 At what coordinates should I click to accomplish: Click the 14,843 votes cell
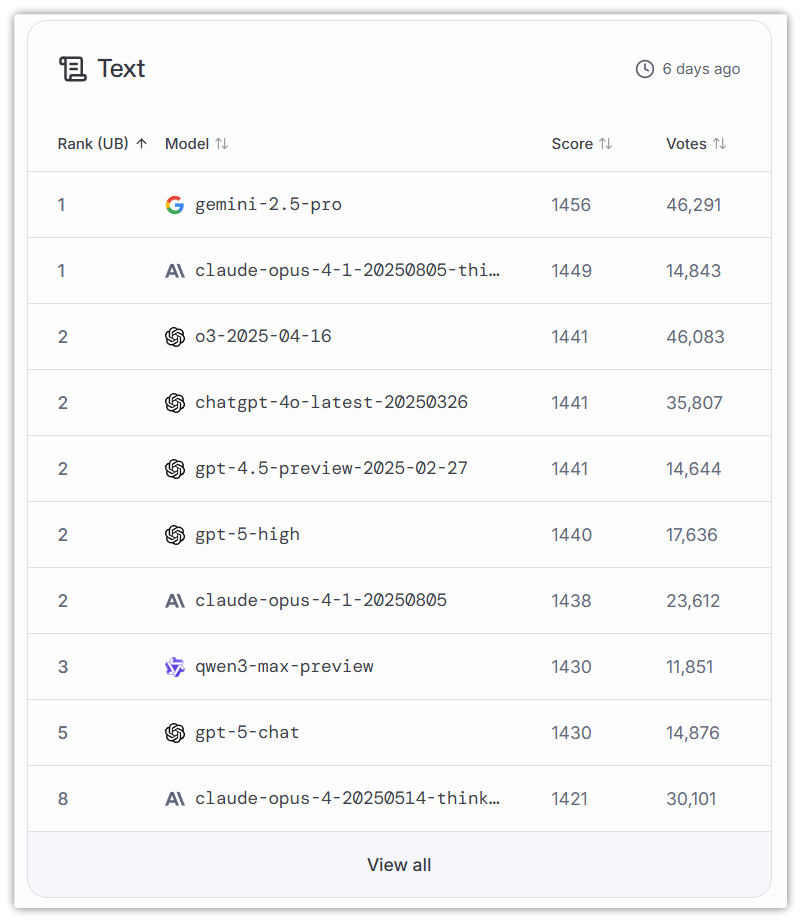[x=693, y=270]
